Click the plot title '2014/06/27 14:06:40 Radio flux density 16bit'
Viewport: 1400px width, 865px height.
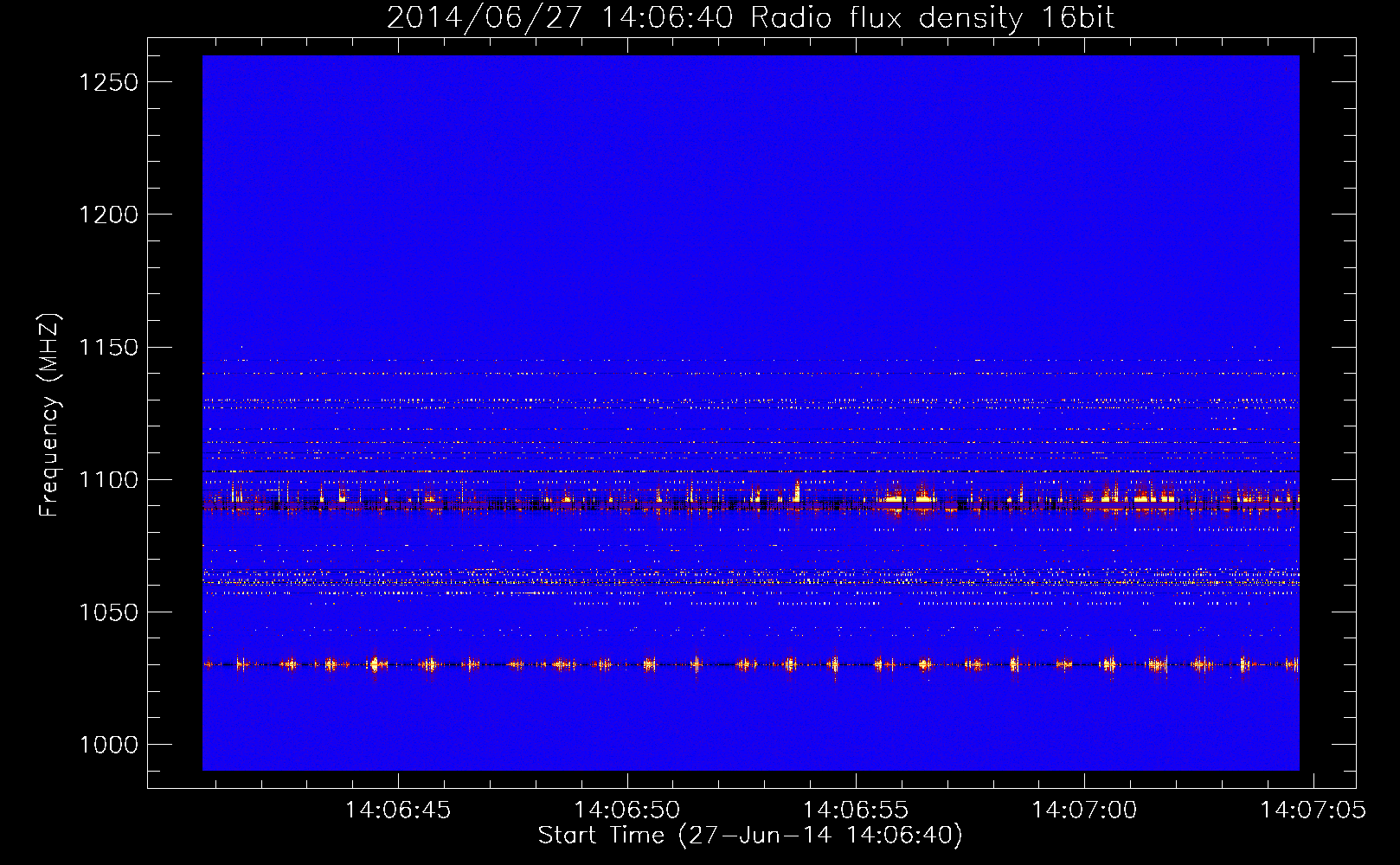point(750,18)
